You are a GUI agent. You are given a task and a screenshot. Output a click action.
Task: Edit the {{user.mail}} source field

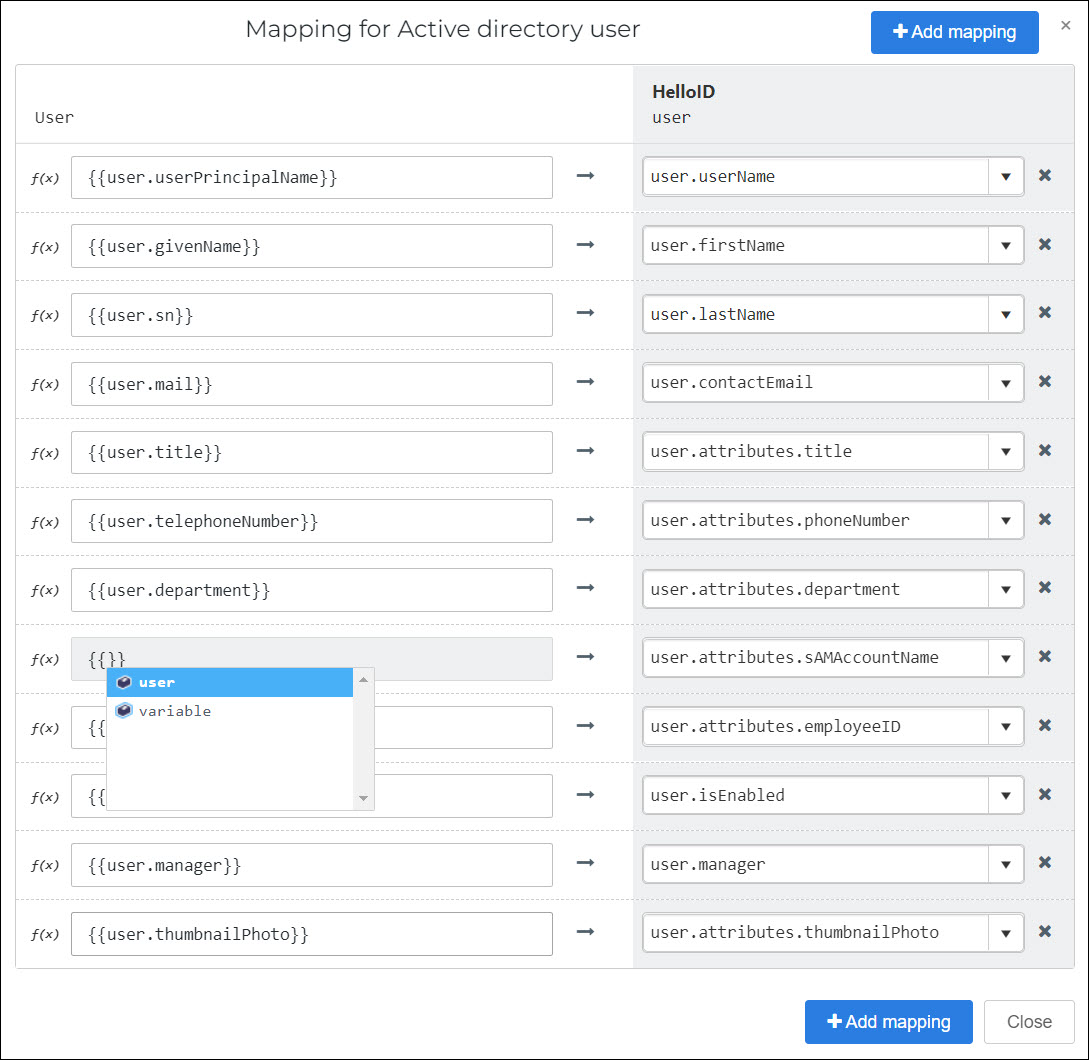pyautogui.click(x=312, y=384)
